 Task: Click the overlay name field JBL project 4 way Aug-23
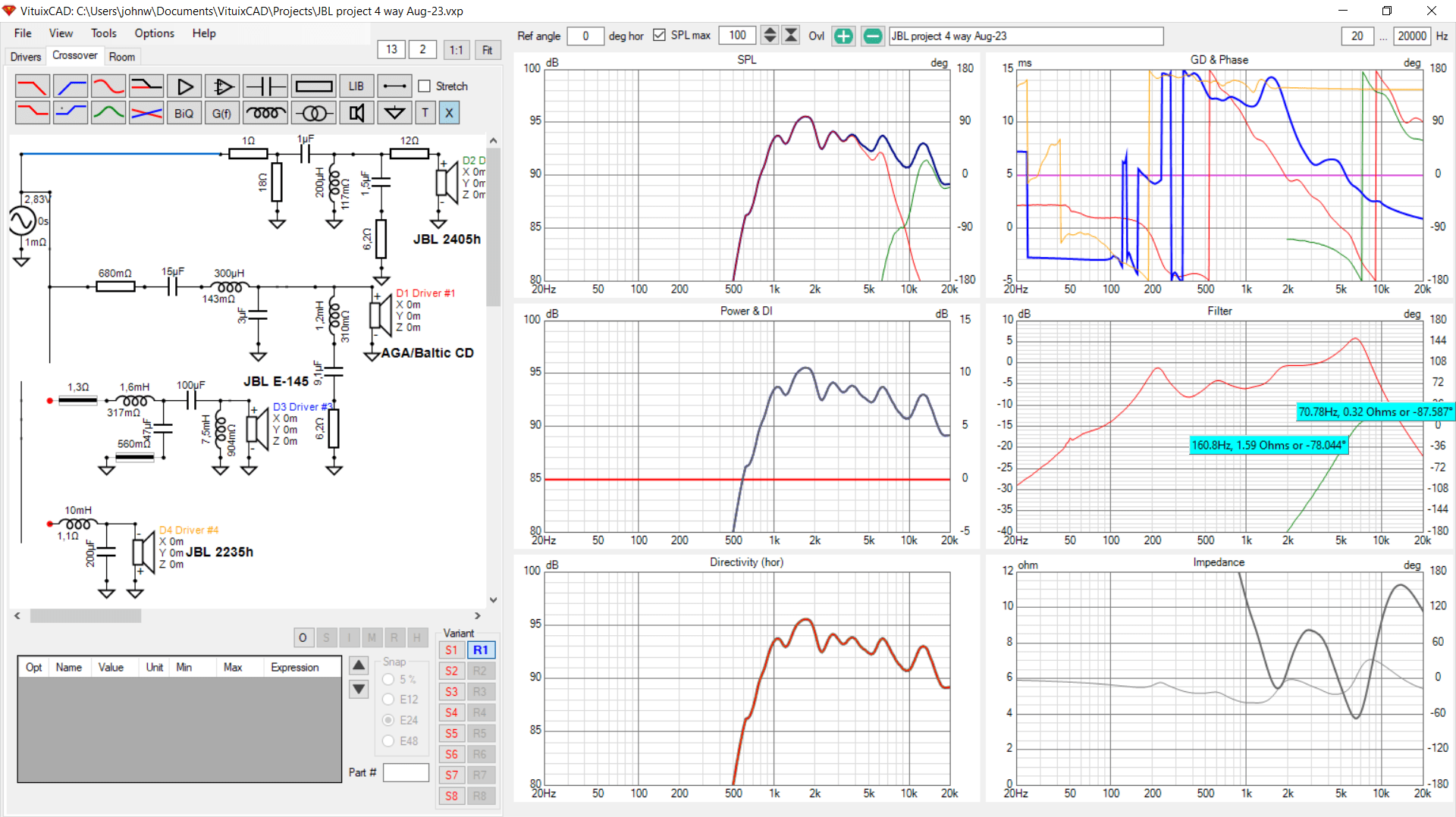click(x=1026, y=36)
